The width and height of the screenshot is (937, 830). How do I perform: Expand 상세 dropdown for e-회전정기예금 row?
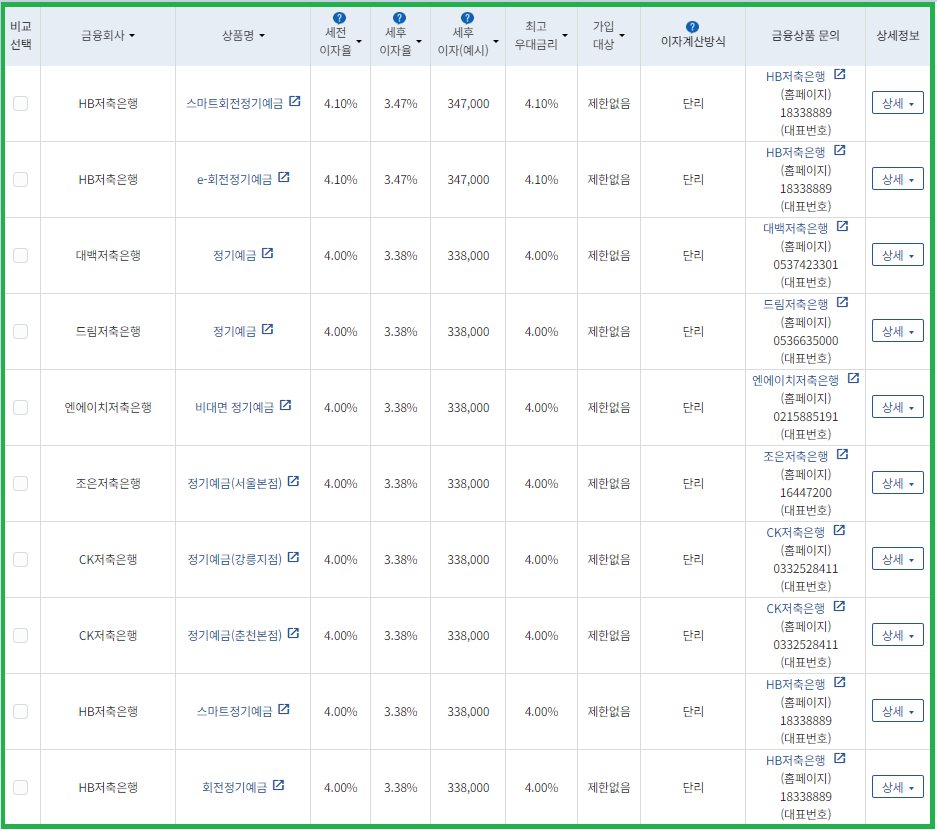(898, 179)
